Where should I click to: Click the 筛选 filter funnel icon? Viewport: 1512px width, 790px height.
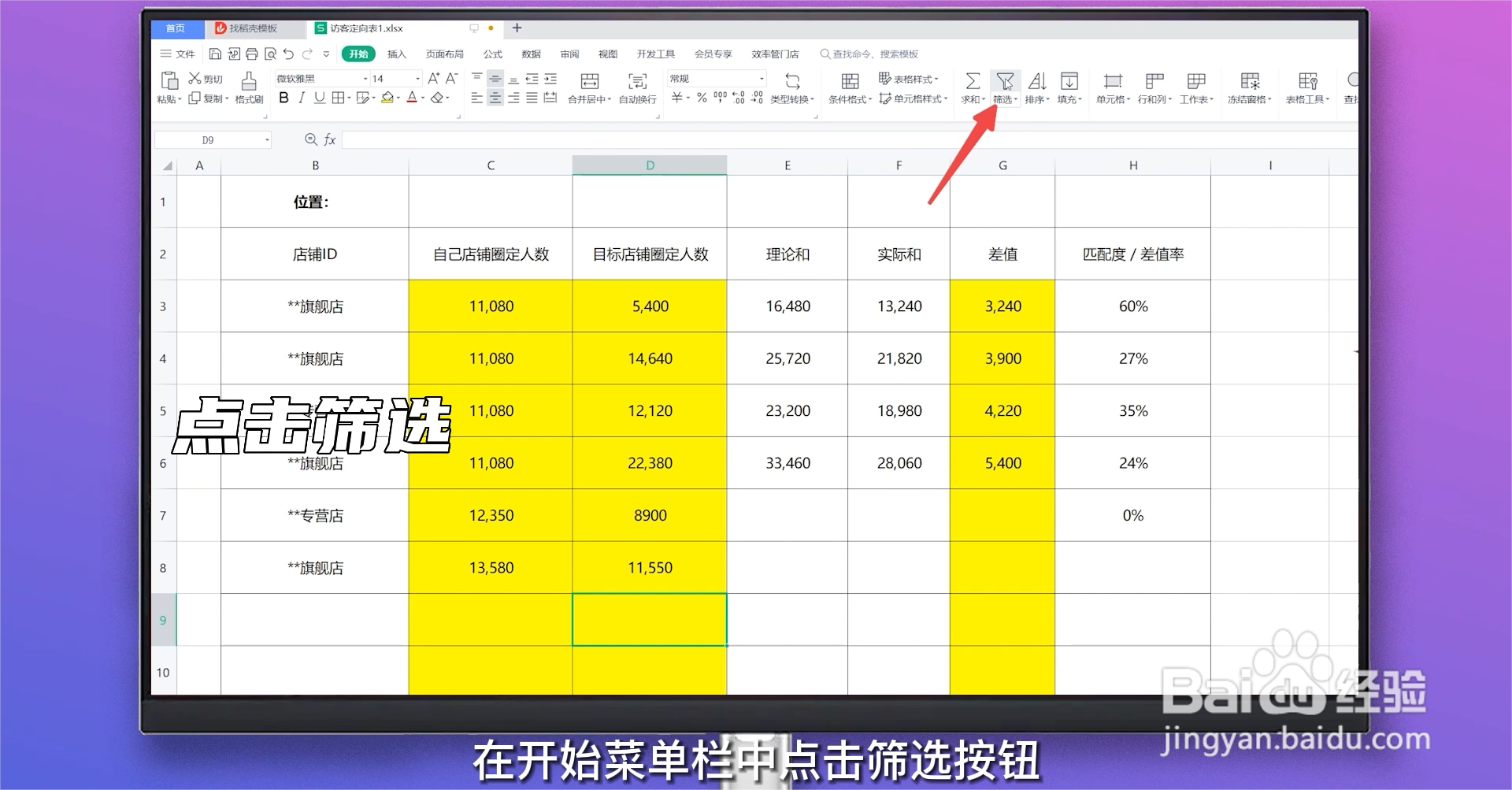pos(1005,81)
